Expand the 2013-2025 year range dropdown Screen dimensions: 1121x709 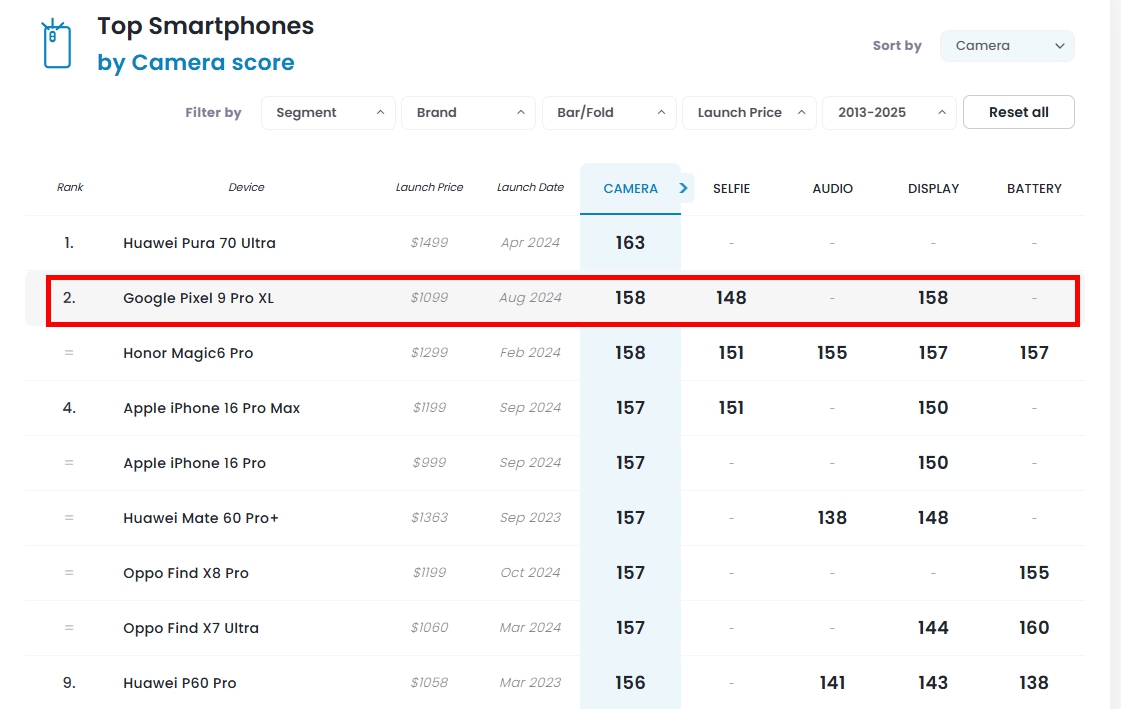[x=889, y=113]
